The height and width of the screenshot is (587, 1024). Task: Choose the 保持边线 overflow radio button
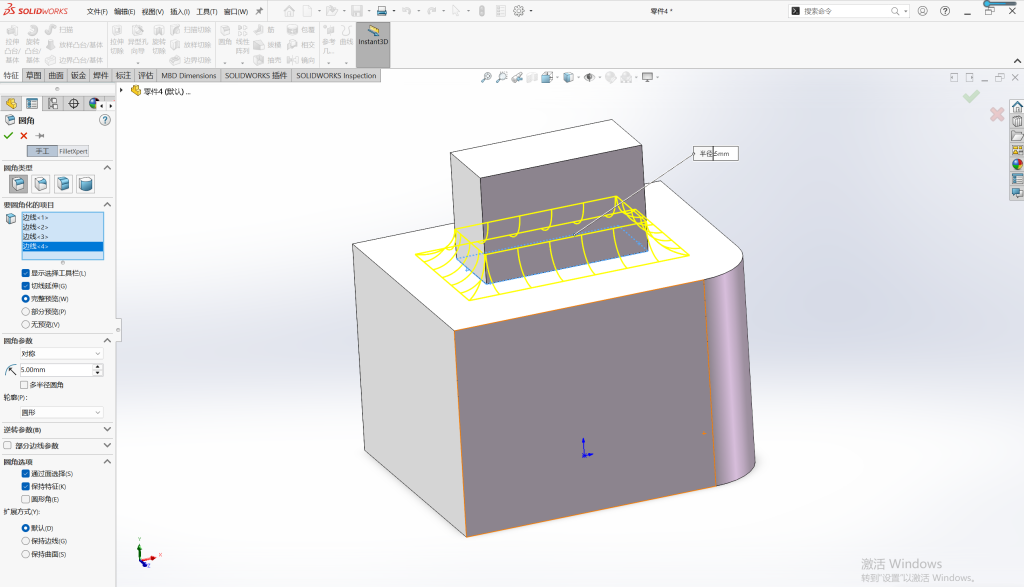click(x=25, y=541)
